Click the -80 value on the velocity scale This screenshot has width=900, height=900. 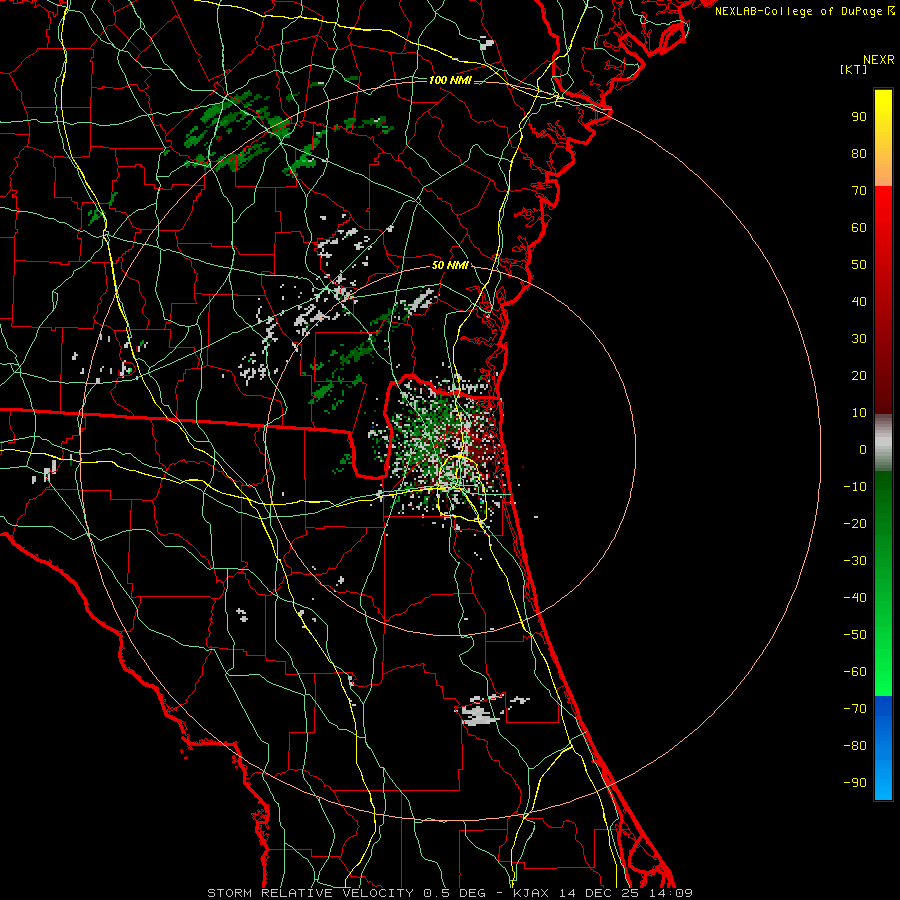[x=855, y=746]
